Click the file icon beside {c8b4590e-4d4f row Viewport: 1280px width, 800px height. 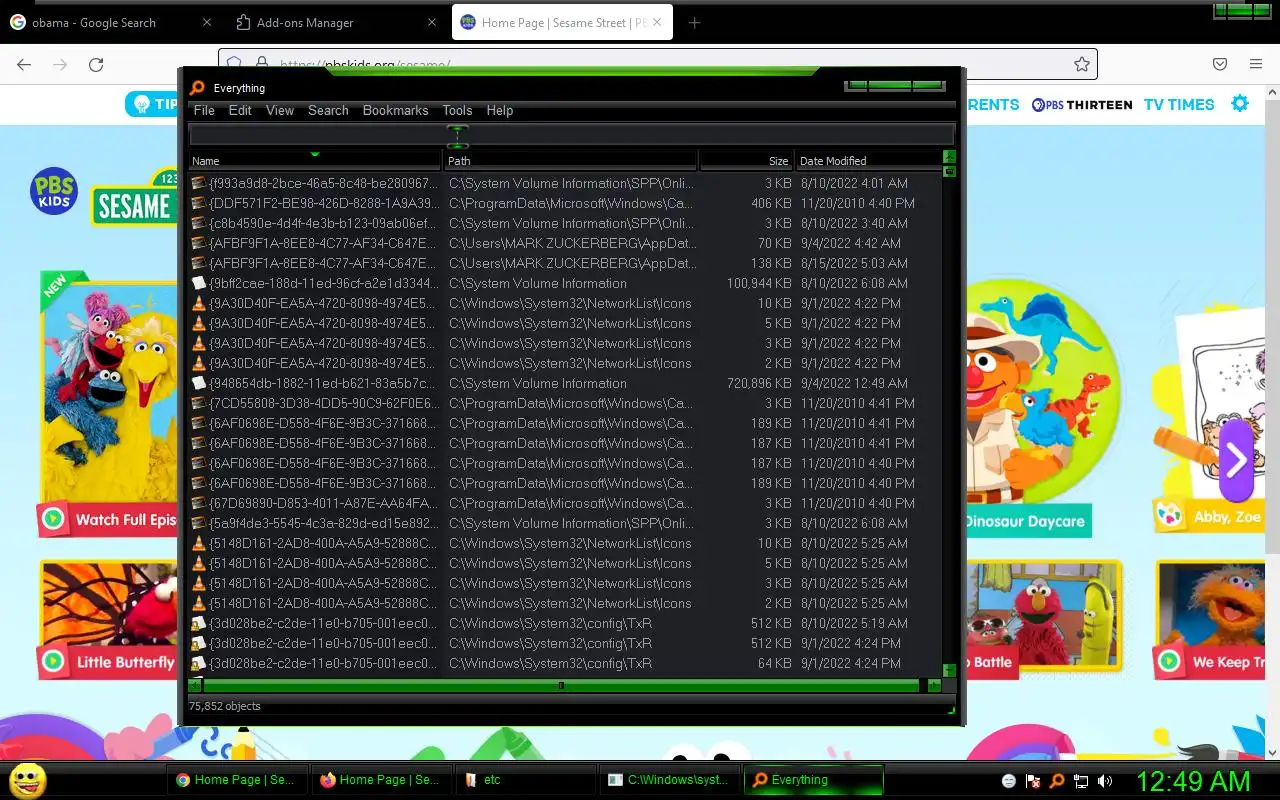pyautogui.click(x=199, y=223)
